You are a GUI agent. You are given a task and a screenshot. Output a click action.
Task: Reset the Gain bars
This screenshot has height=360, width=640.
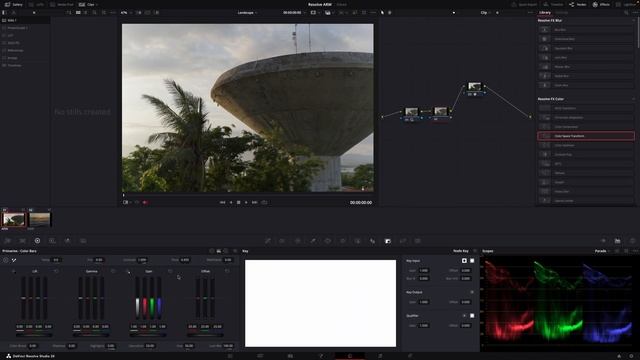[170, 271]
